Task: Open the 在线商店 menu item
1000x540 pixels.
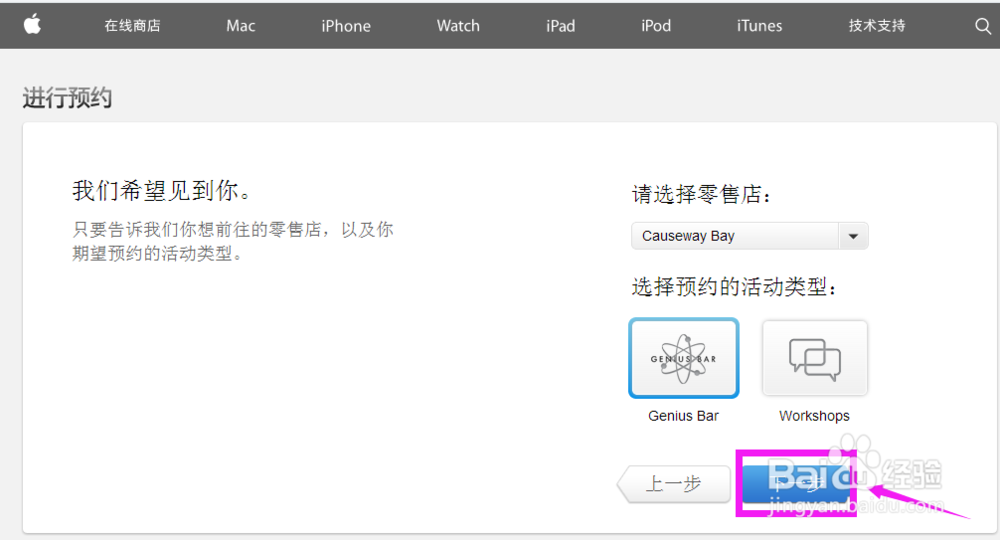Action: coord(133,26)
